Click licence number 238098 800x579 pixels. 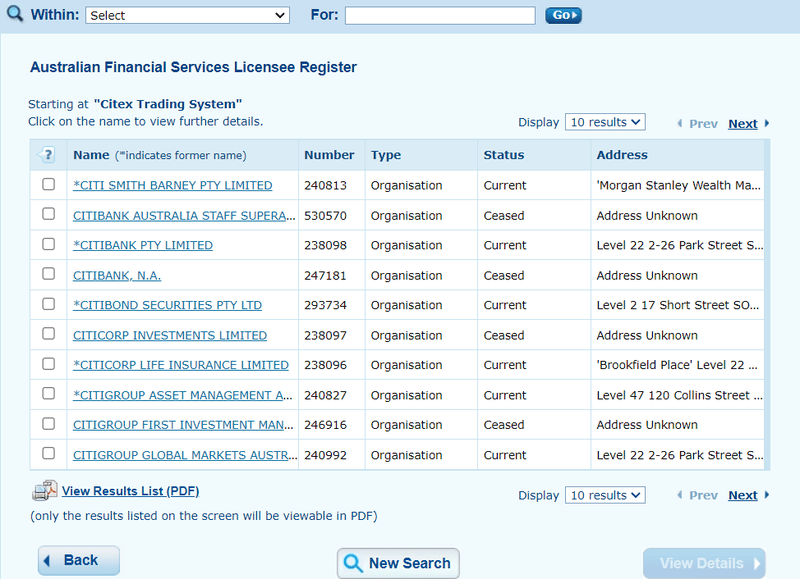(x=326, y=245)
